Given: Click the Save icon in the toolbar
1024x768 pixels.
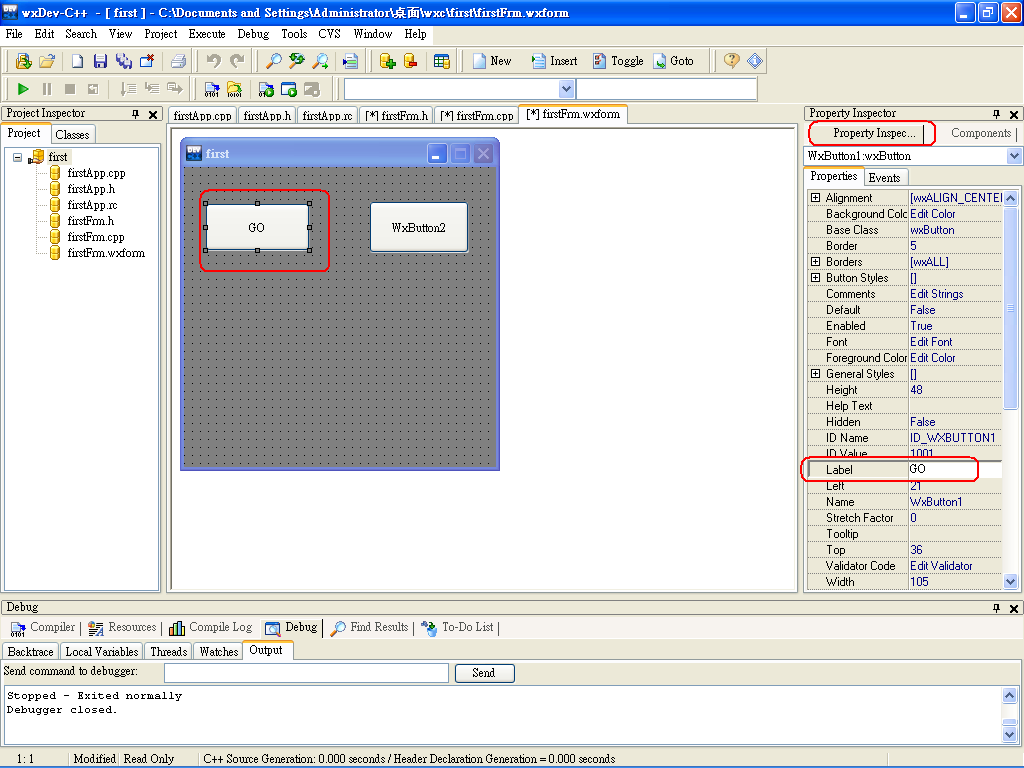Looking at the screenshot, I should (x=98, y=61).
